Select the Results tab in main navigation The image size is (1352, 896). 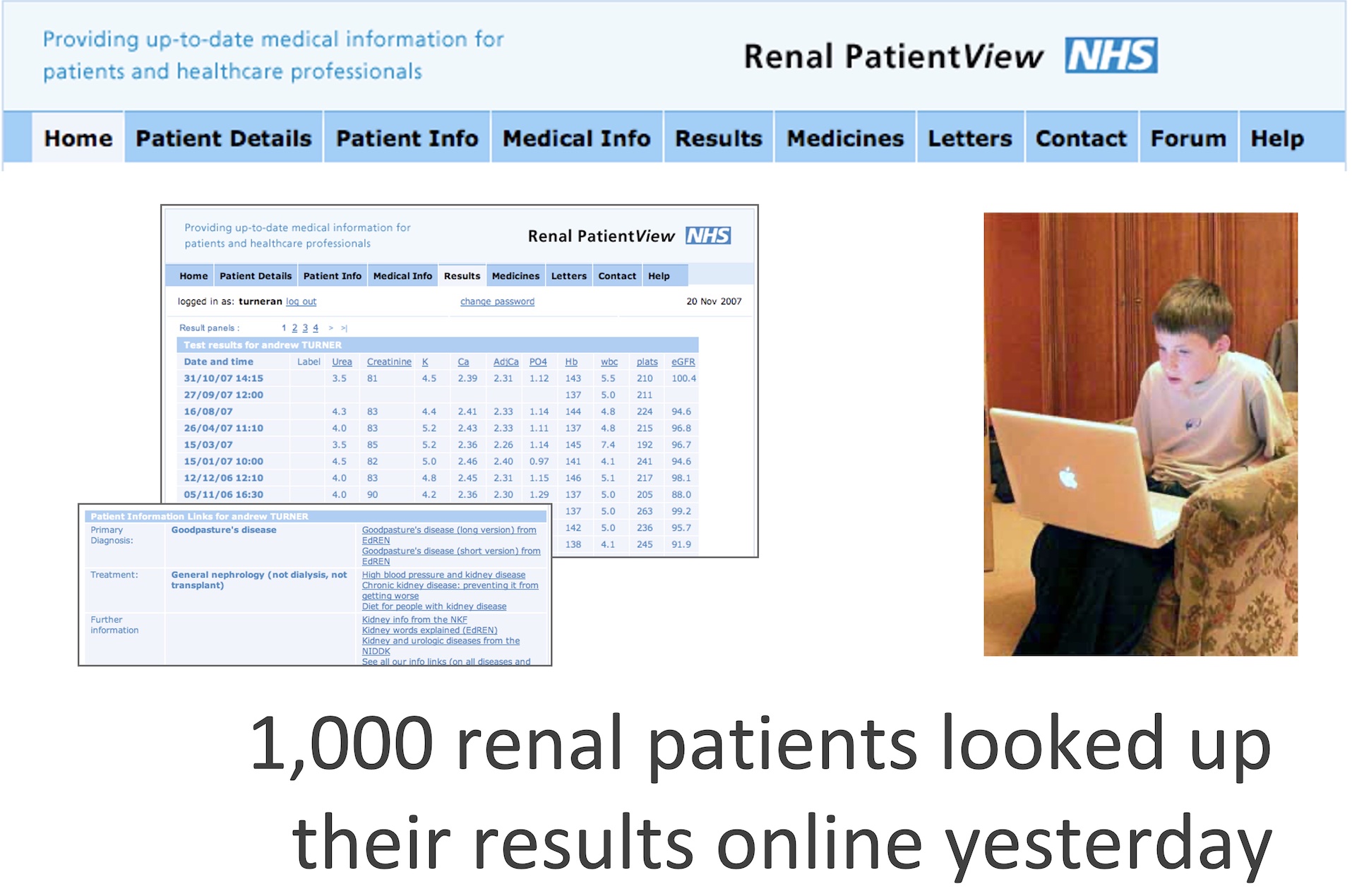[718, 138]
